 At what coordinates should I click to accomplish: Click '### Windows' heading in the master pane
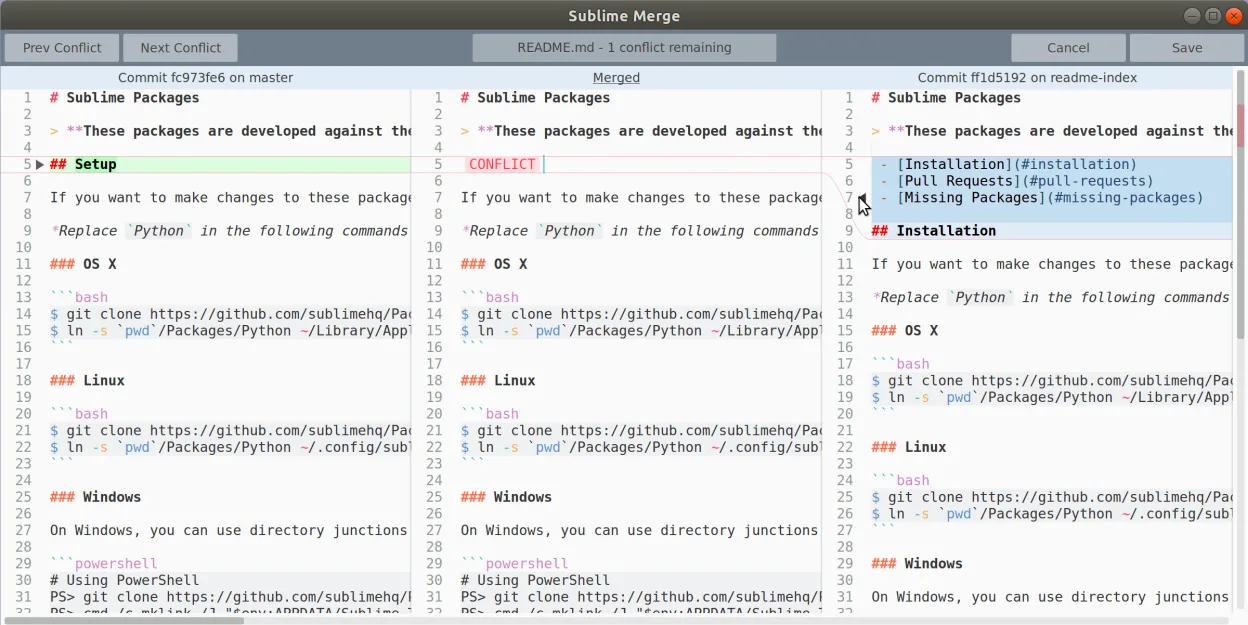pos(96,497)
